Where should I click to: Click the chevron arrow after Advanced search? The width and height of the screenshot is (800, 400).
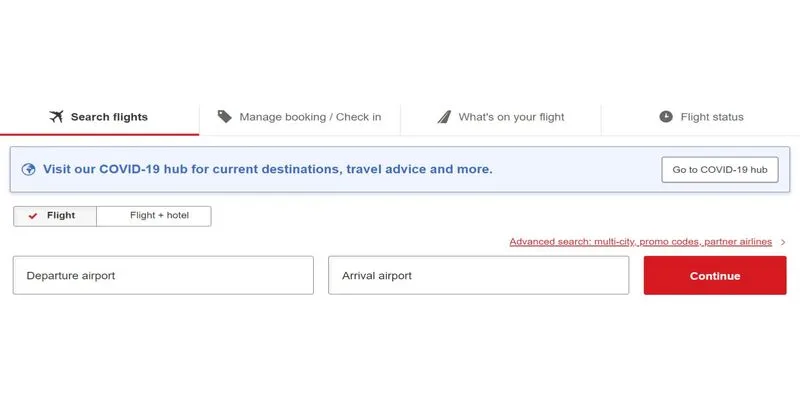pos(783,242)
